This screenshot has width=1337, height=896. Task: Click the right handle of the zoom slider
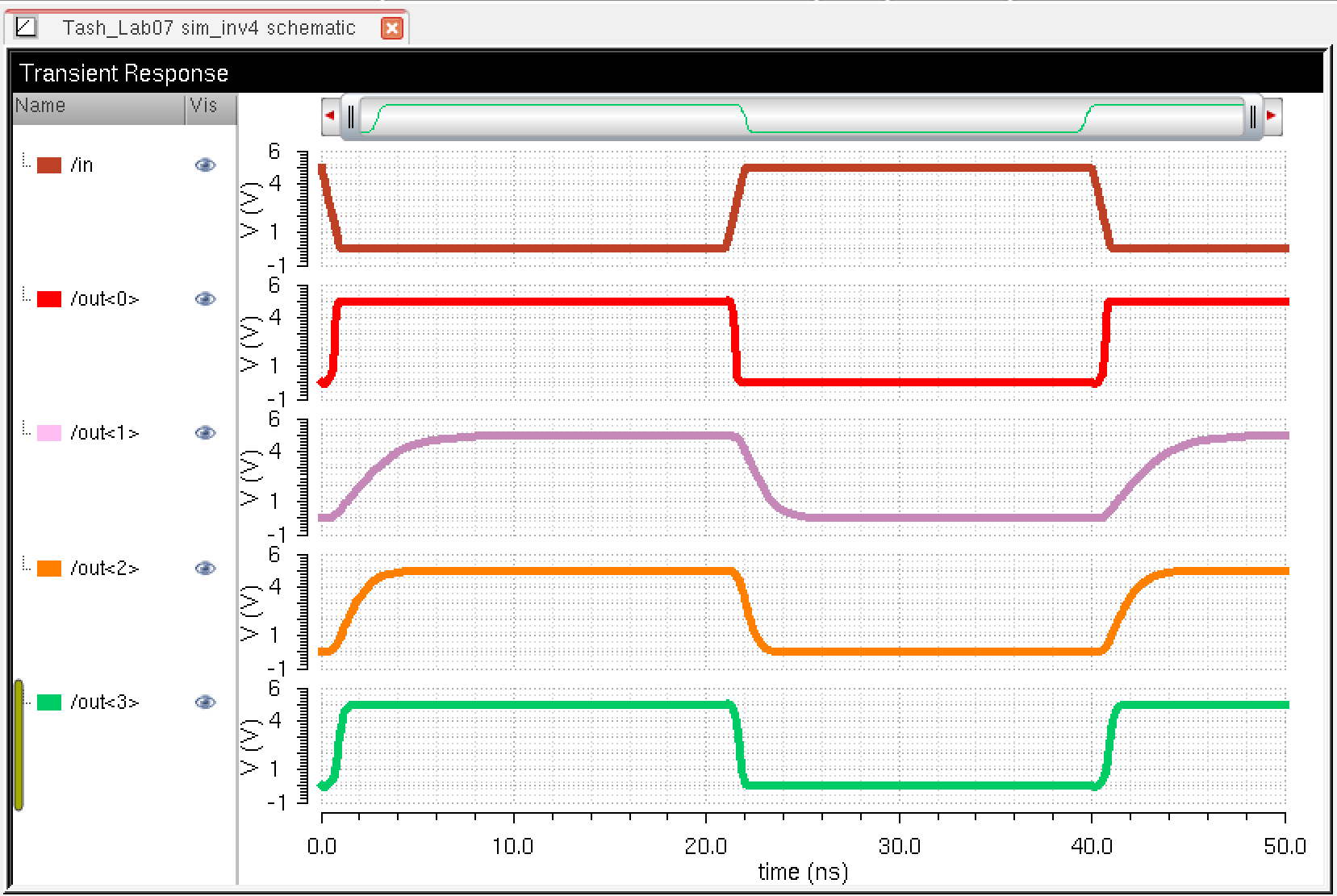1253,118
